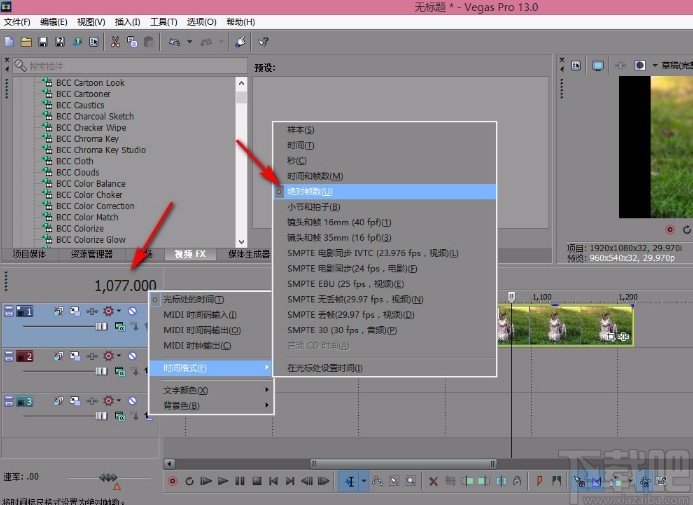
Task: Click the Stop playback button
Action: [x=257, y=481]
